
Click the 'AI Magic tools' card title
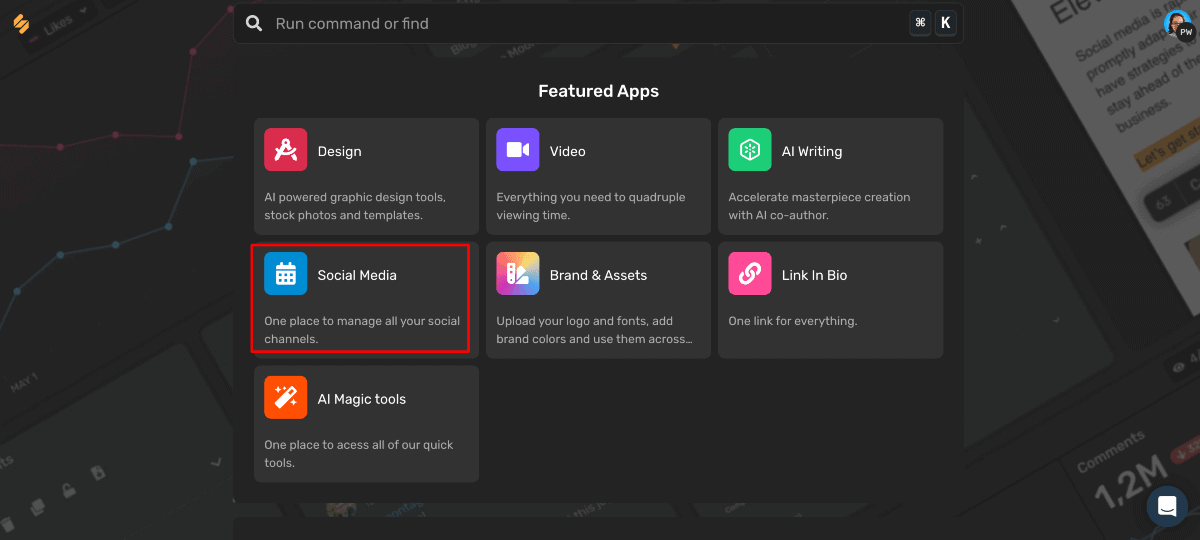click(361, 400)
